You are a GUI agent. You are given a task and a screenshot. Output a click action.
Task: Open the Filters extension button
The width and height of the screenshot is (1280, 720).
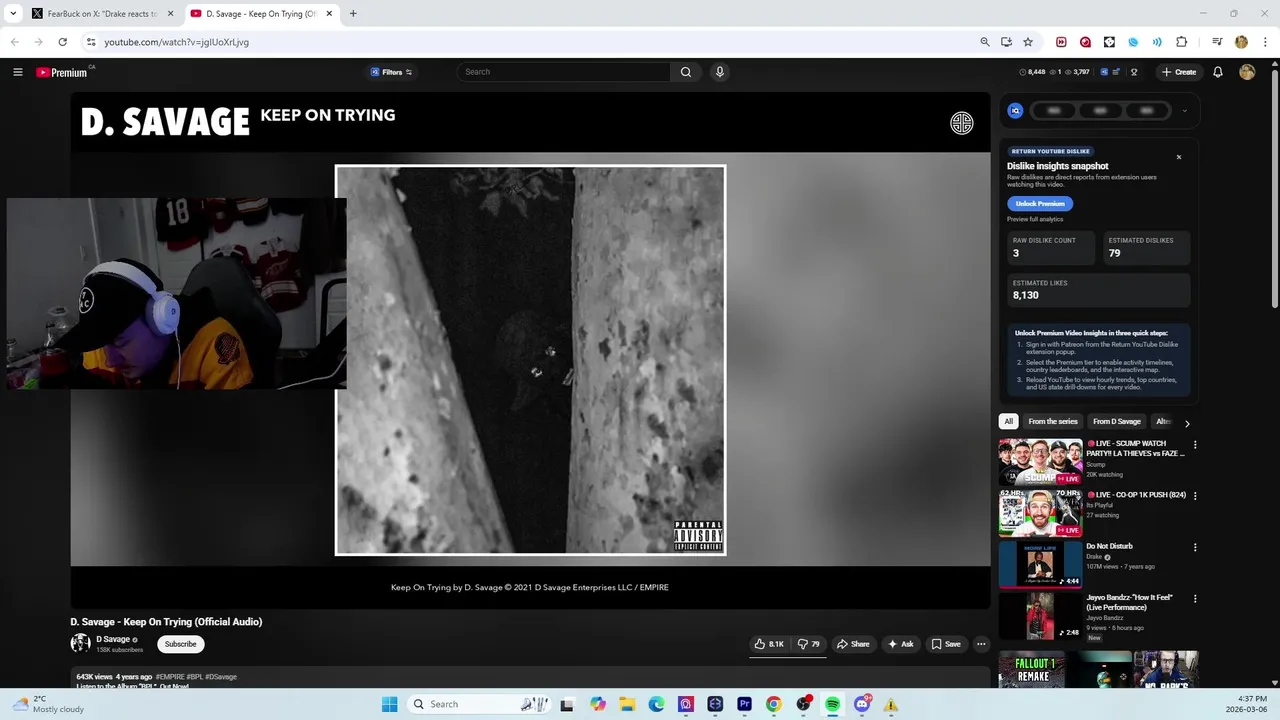[391, 72]
